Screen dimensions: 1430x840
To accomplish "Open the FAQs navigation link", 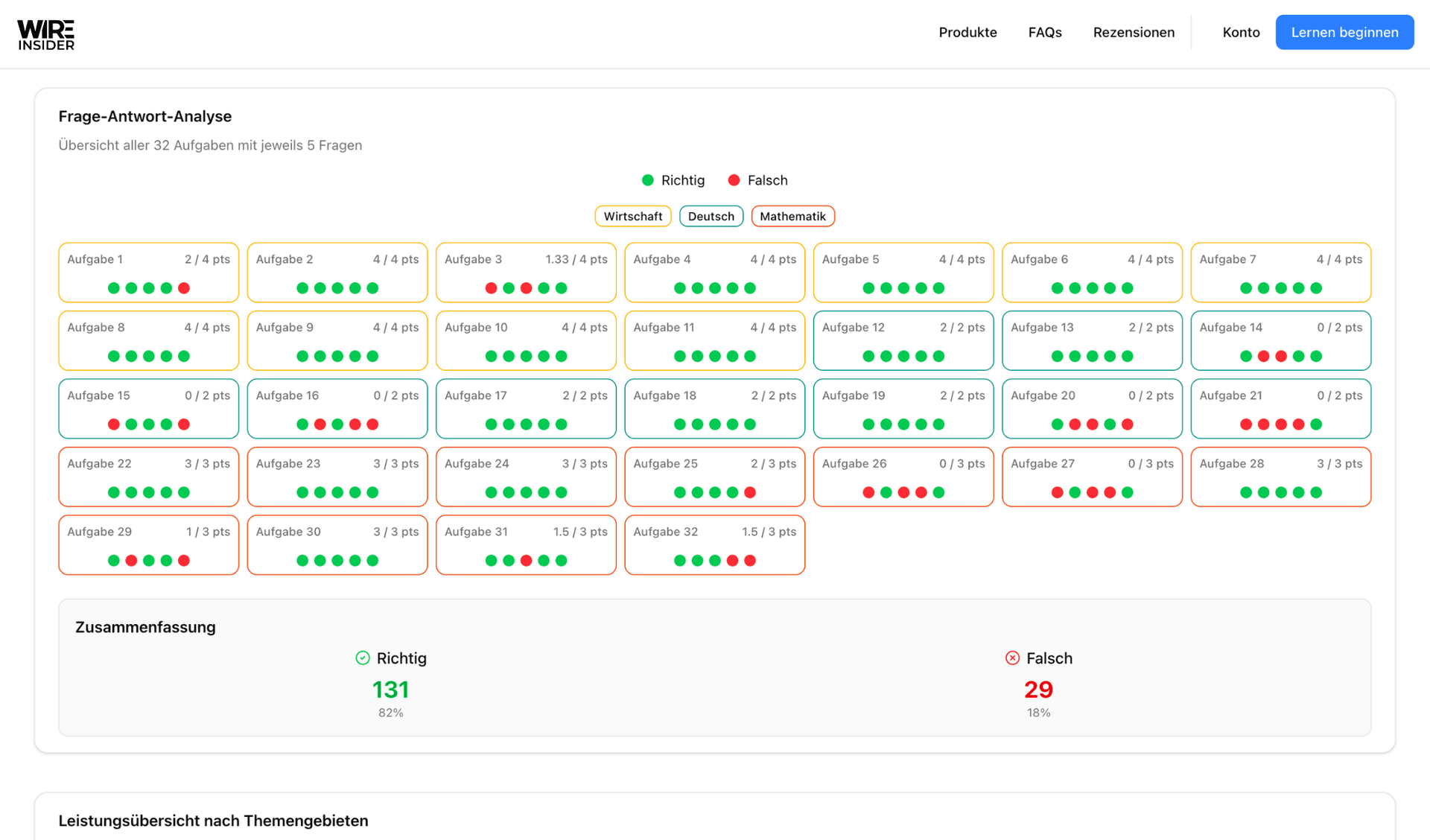I will 1045,32.
